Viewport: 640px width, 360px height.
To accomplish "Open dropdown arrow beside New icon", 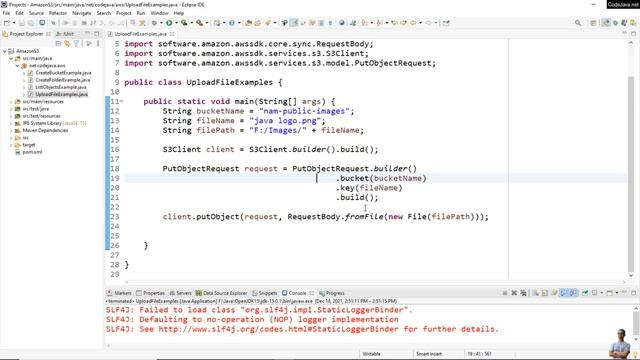I will tap(14, 23).
